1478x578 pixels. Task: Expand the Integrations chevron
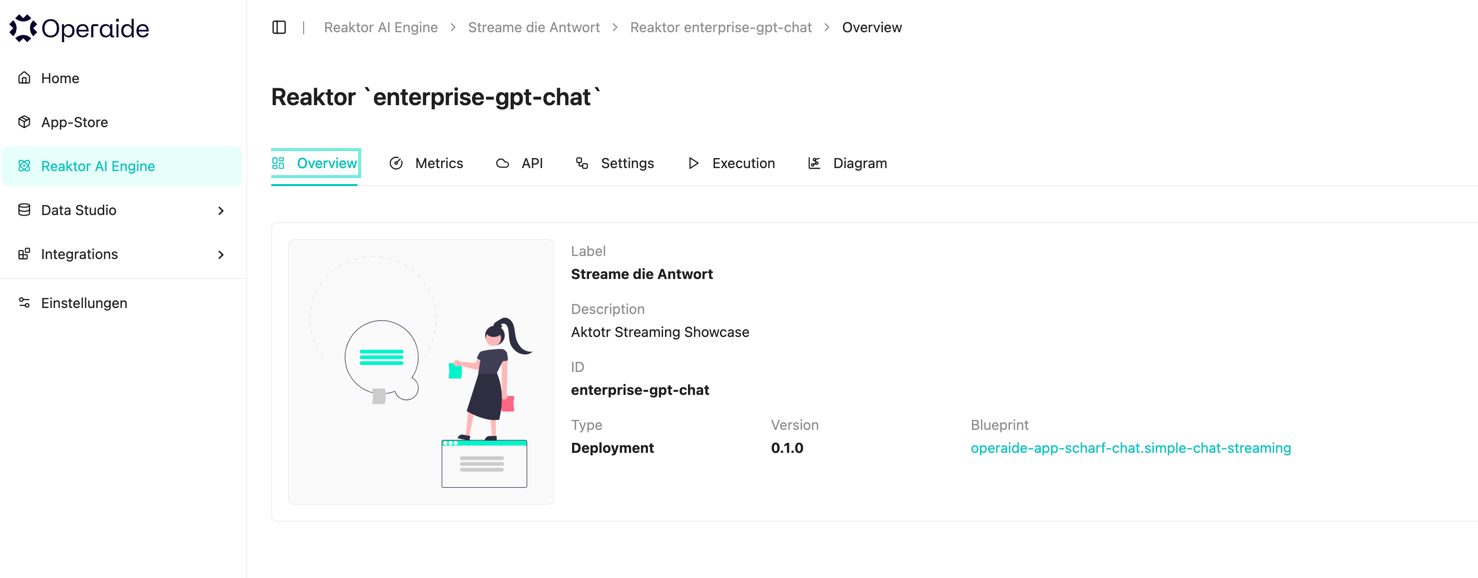tap(221, 255)
